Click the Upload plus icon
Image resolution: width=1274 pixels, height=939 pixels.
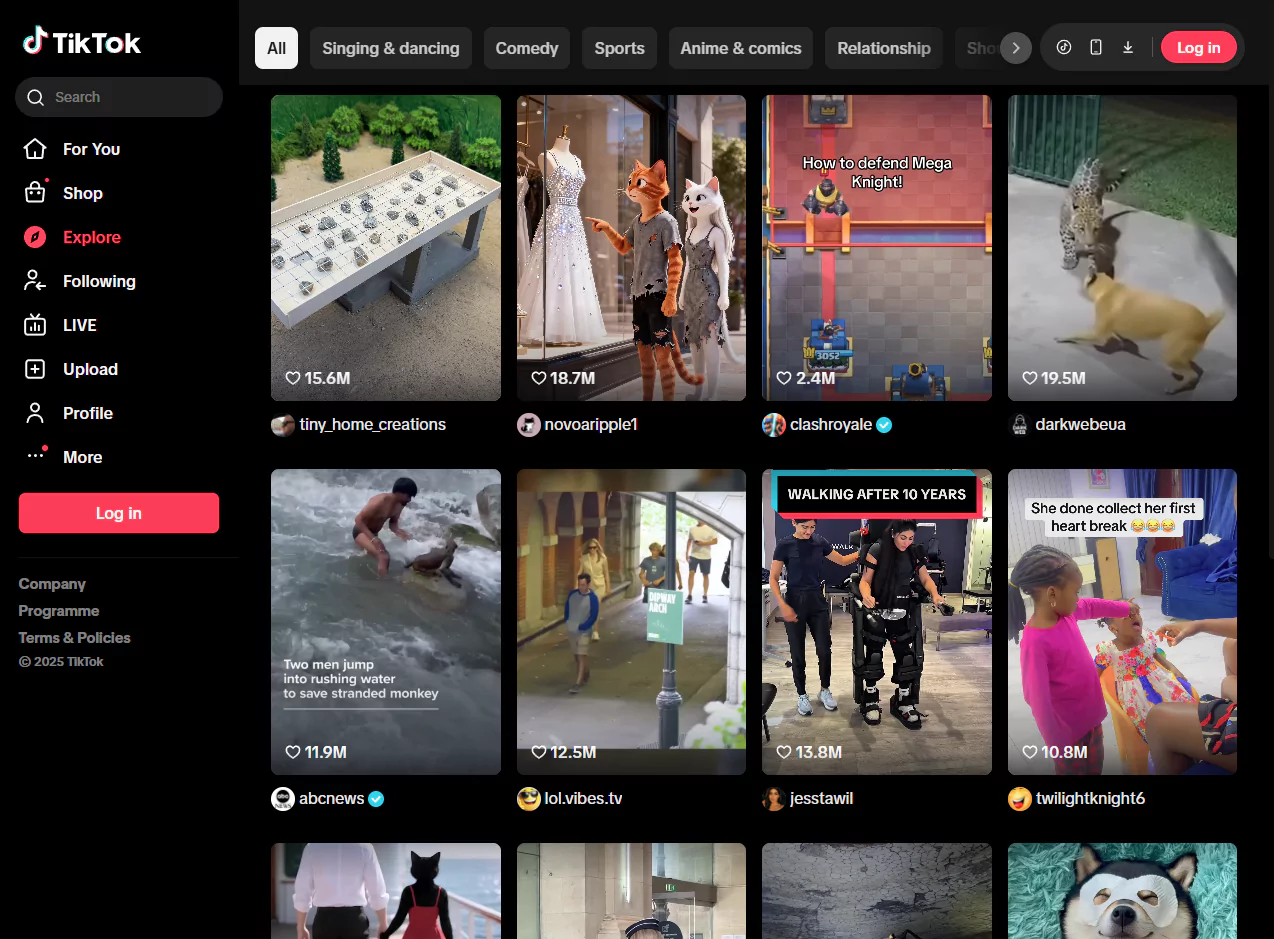click(x=35, y=369)
